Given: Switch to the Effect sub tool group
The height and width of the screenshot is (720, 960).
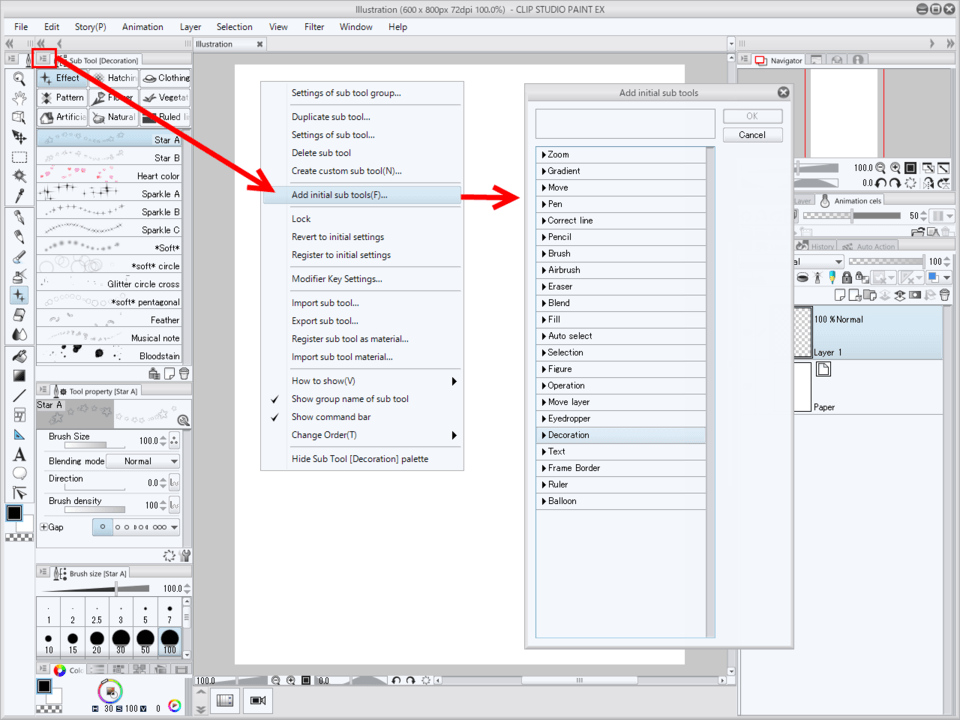Looking at the screenshot, I should [63, 77].
